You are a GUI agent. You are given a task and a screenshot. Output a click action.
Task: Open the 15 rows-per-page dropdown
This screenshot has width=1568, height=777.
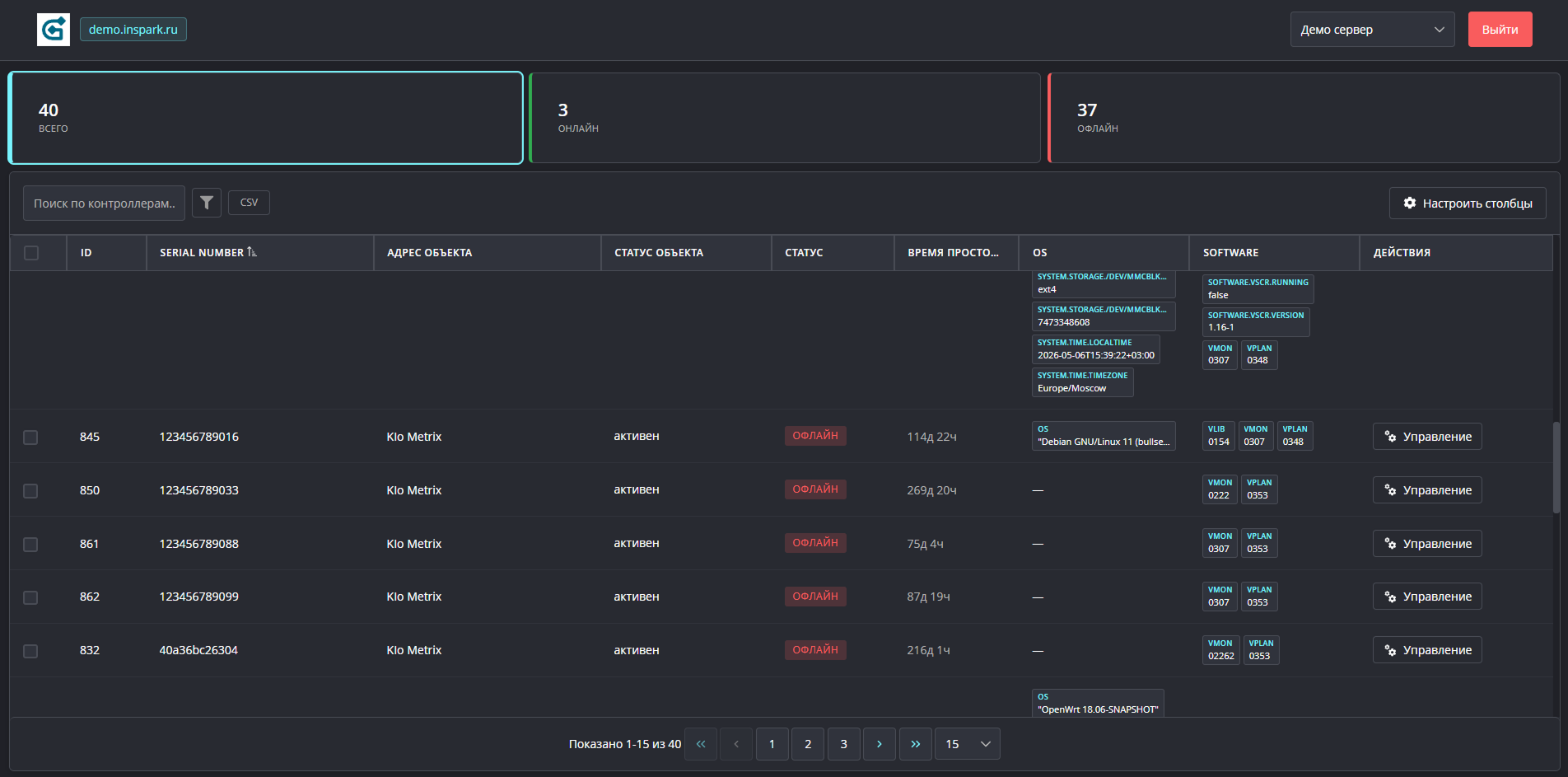pos(968,744)
